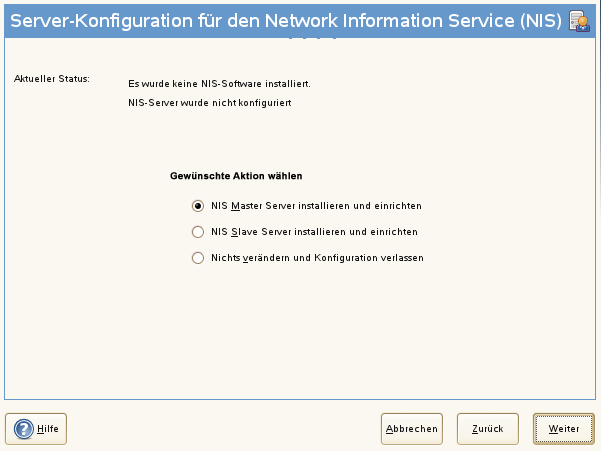
Task: Go back with the Zurück button
Action: click(x=487, y=428)
